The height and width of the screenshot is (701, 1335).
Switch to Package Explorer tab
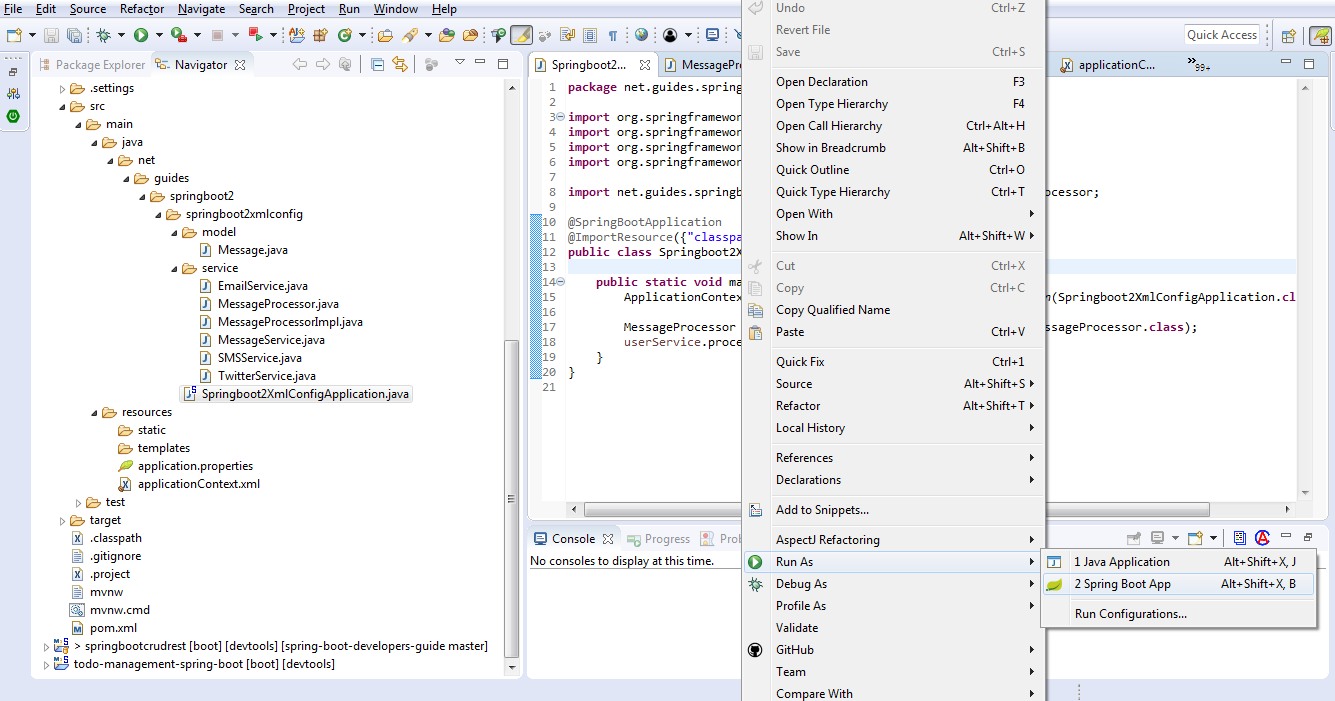[92, 65]
